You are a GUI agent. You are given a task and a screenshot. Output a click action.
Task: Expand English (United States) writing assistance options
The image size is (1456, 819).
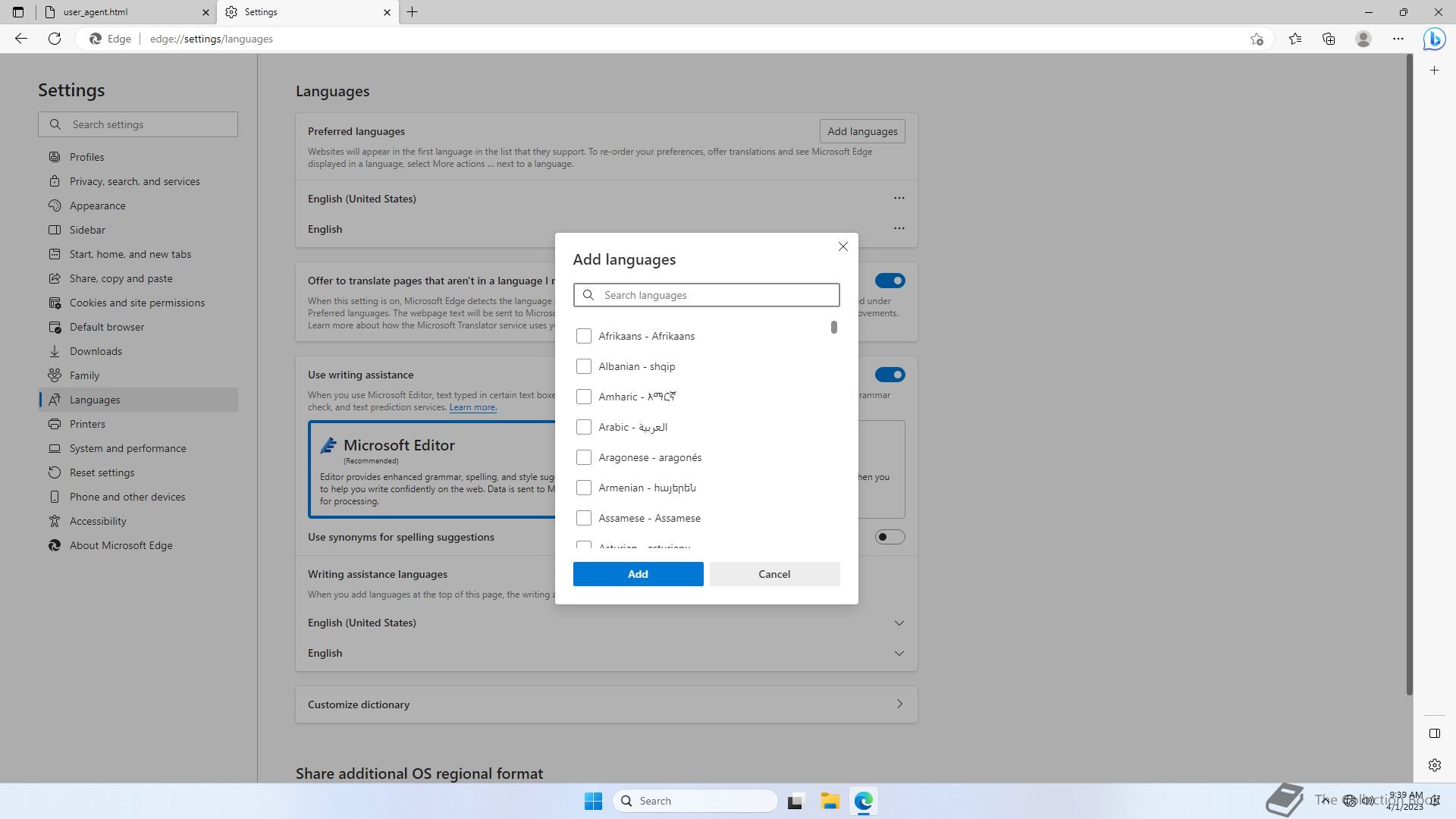click(899, 623)
